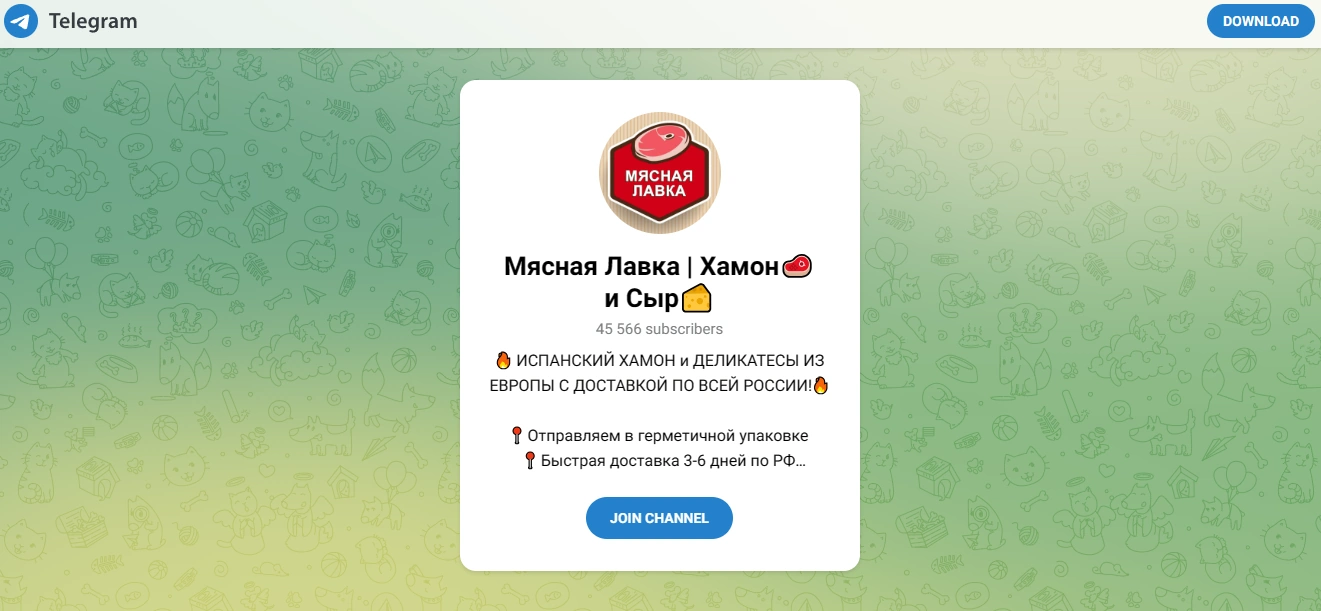1321x611 pixels.
Task: Click the ЕВРОПЫ С ДОСТАВКОЙ ПО ВСЕЙ РОССИИ line
Action: click(651, 384)
